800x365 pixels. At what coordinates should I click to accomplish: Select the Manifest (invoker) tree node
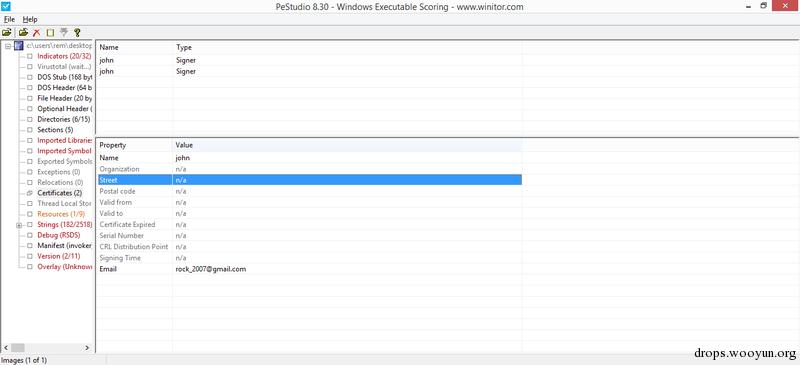64,246
